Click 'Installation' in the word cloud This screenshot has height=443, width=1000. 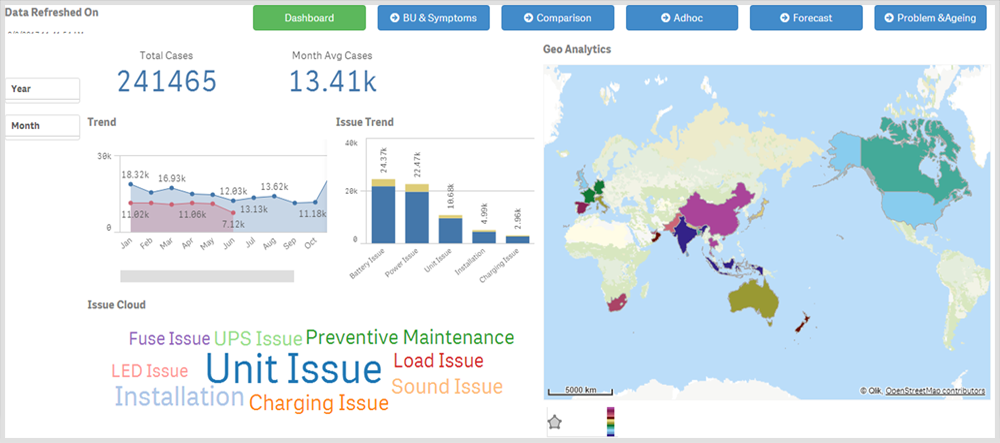click(x=180, y=396)
